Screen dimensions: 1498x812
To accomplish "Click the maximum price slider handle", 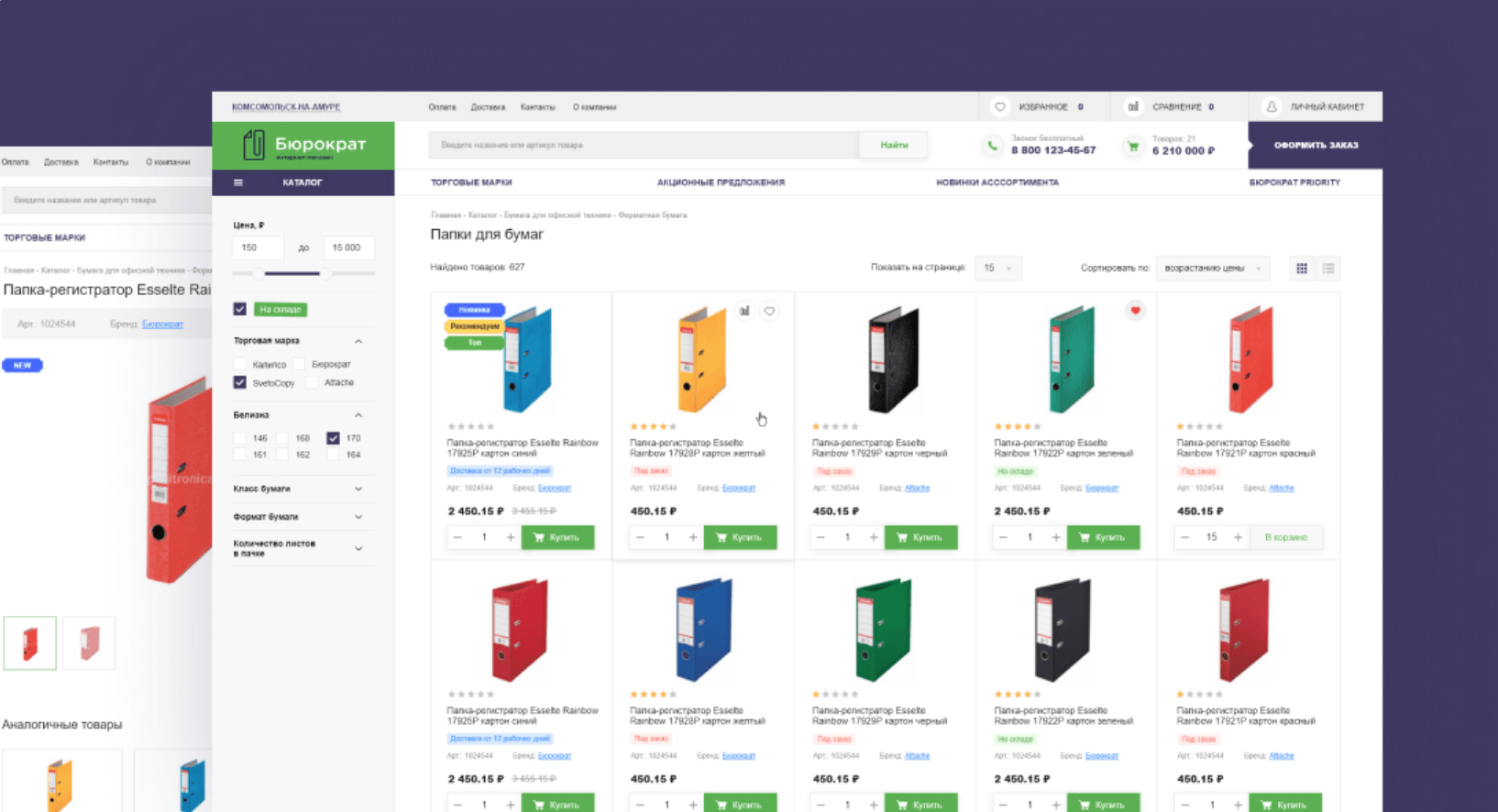I will pos(325,273).
